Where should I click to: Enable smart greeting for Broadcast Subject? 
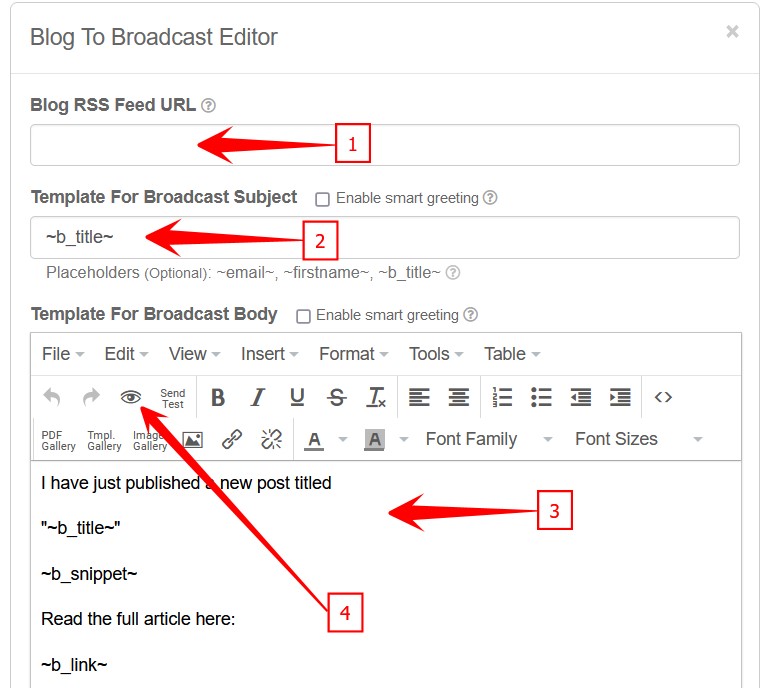(x=322, y=199)
